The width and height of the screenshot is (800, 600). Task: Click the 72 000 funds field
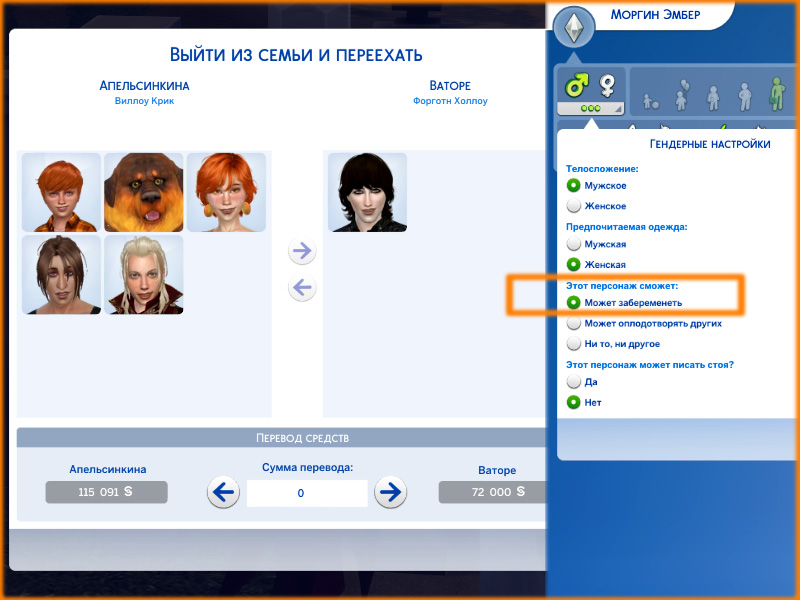click(x=493, y=492)
